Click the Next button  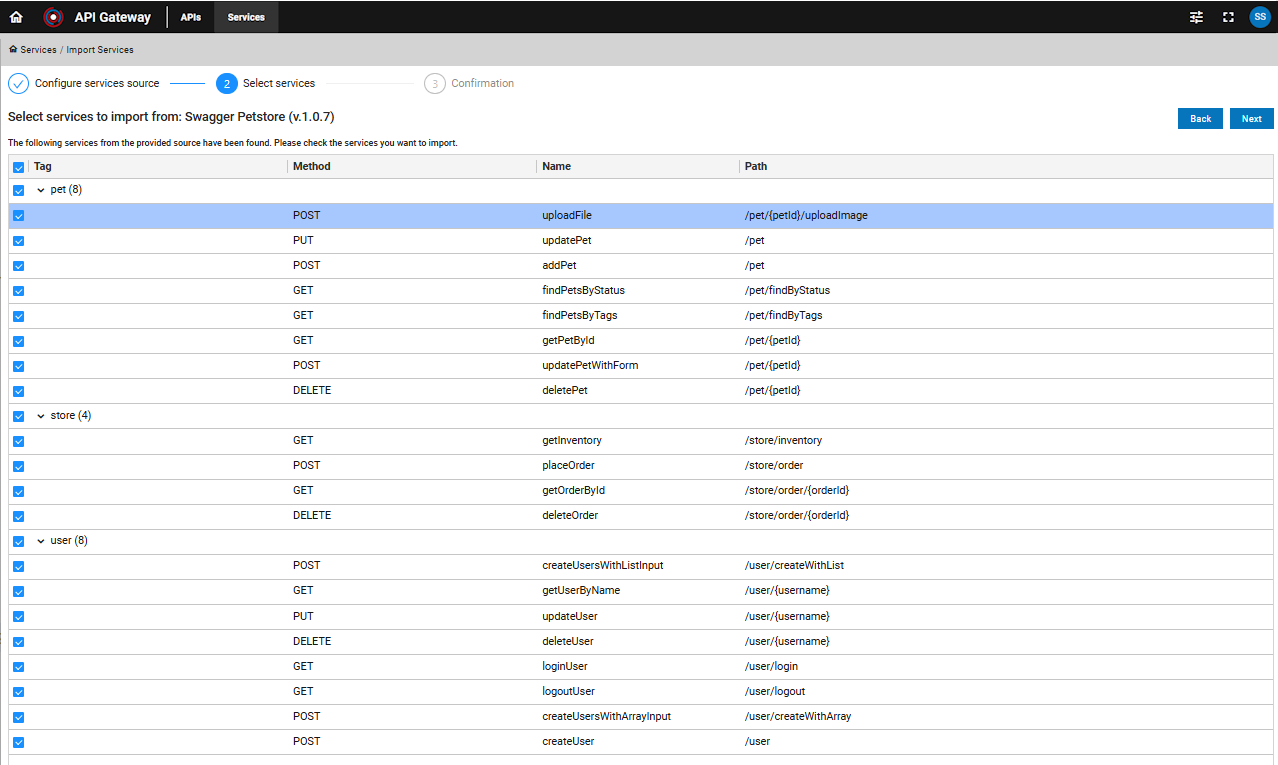tap(1252, 118)
